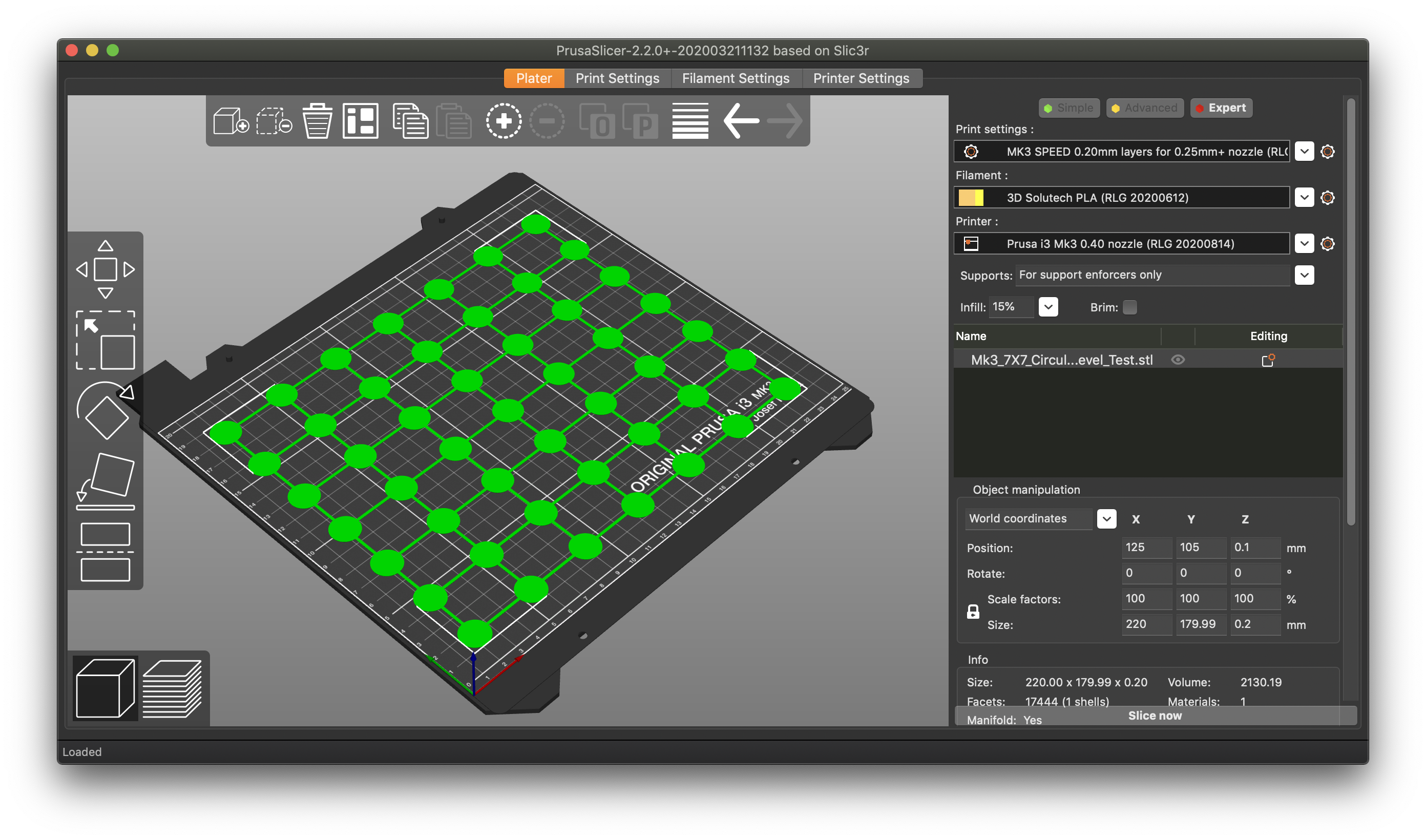
Task: Click the Remove instance minus icon
Action: click(x=547, y=120)
